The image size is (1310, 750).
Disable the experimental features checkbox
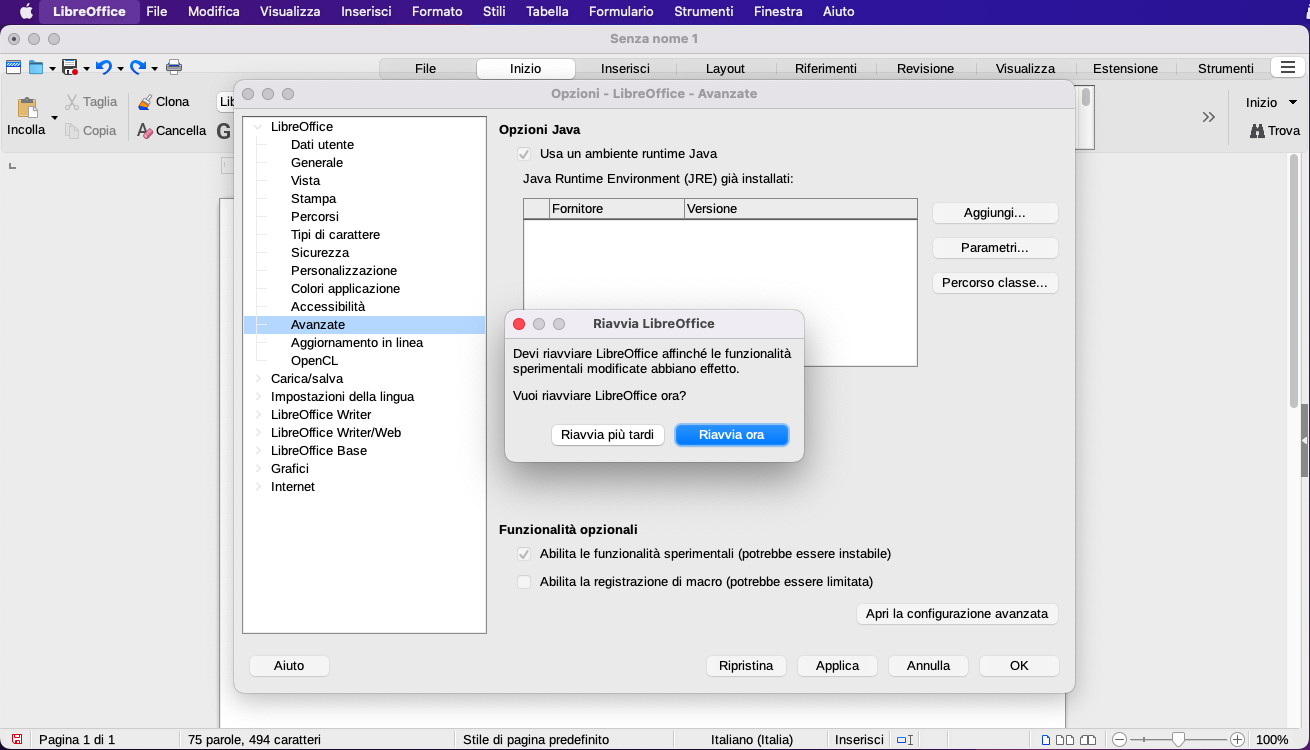click(523, 554)
